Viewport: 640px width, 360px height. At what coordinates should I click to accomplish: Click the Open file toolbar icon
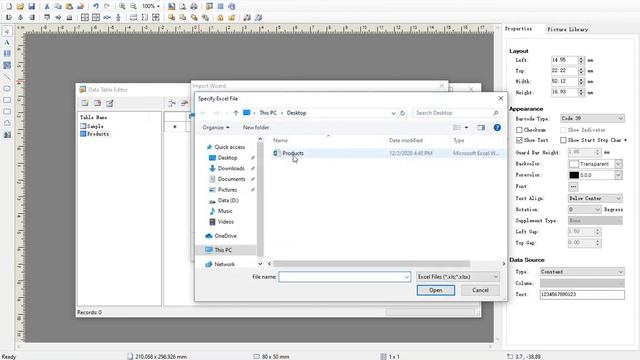pos(20,7)
